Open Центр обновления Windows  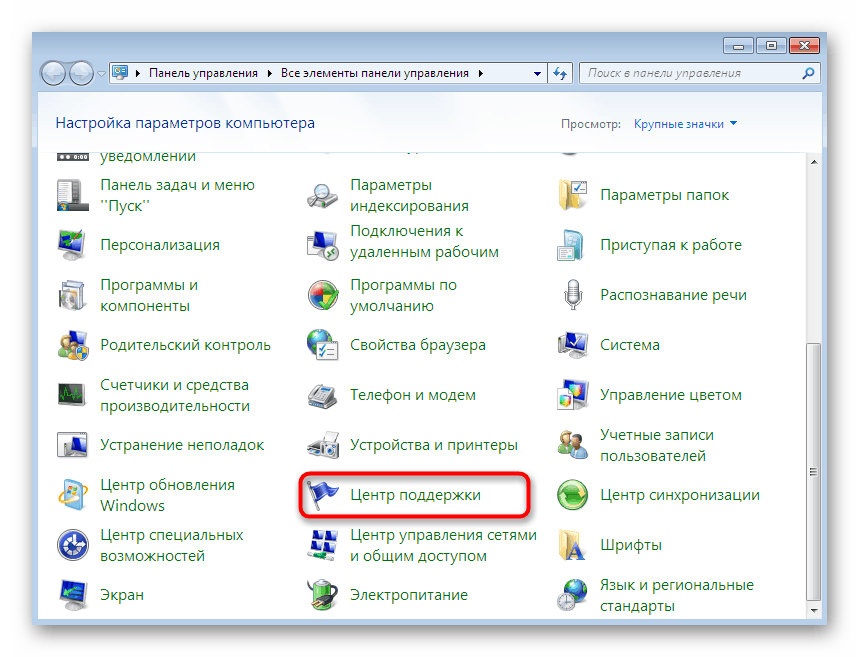pyautogui.click(x=165, y=494)
